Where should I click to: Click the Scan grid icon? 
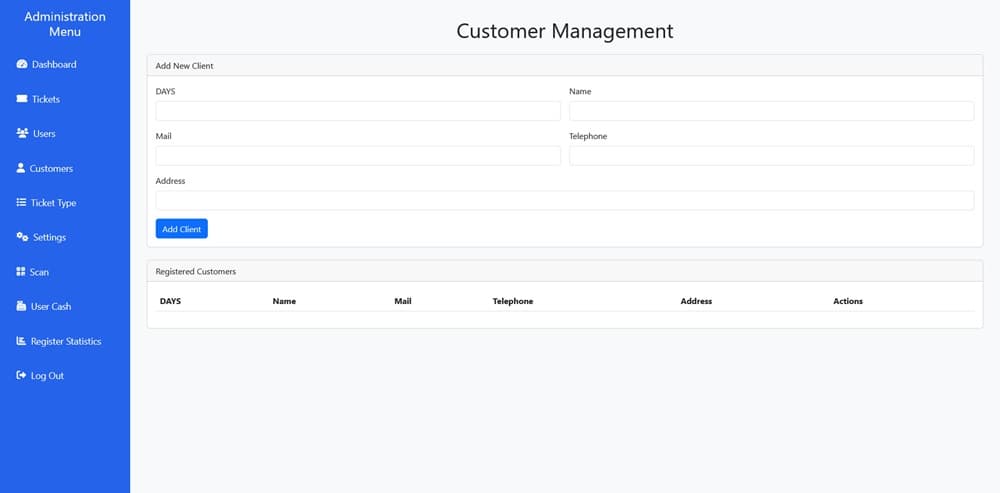(21, 272)
